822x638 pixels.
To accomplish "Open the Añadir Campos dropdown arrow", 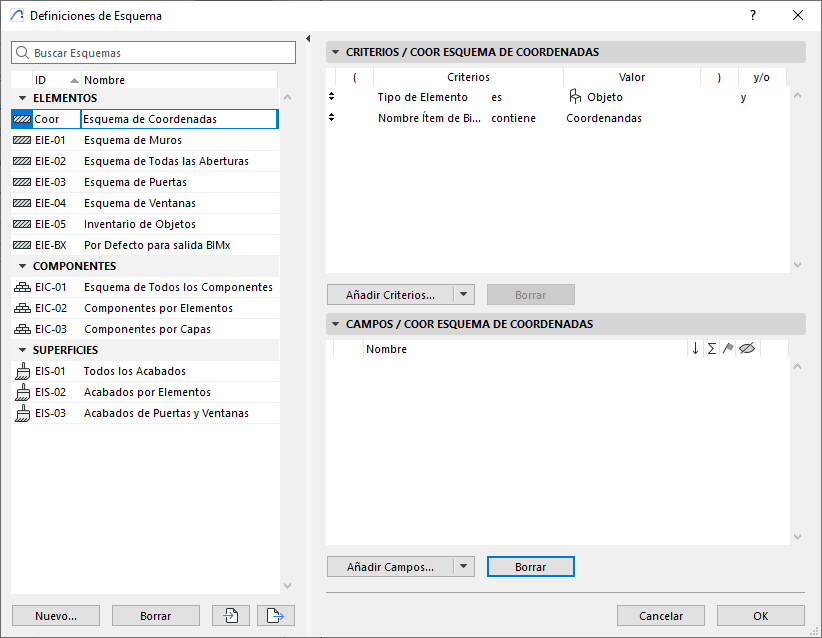I will [463, 567].
